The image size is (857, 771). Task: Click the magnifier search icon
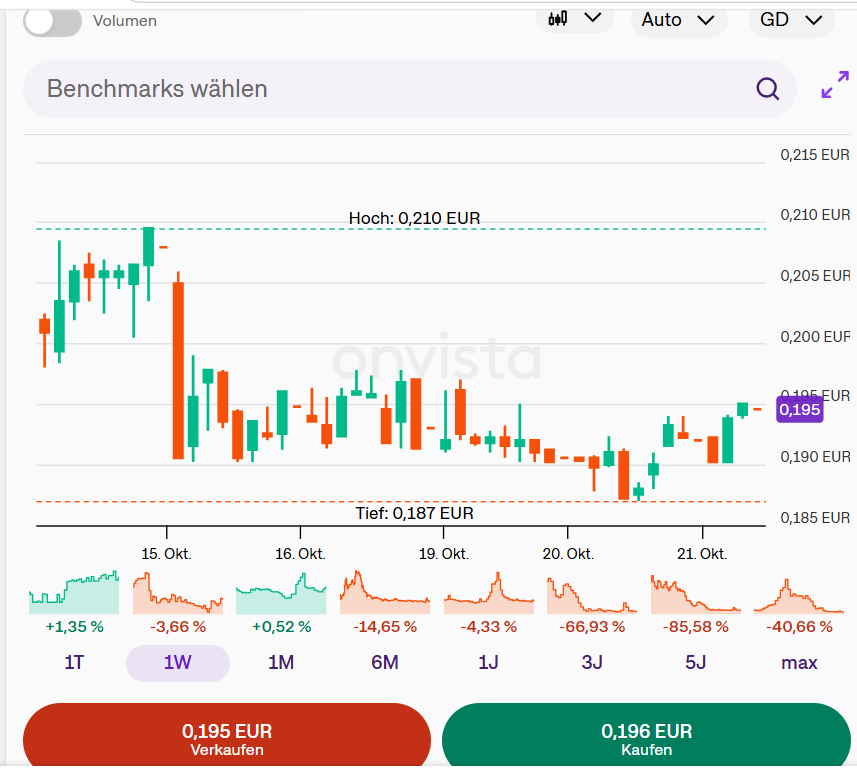pyautogui.click(x=767, y=89)
